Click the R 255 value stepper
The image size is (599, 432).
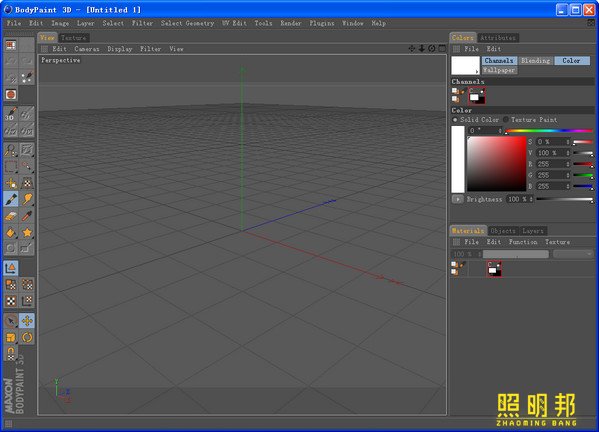coord(568,164)
